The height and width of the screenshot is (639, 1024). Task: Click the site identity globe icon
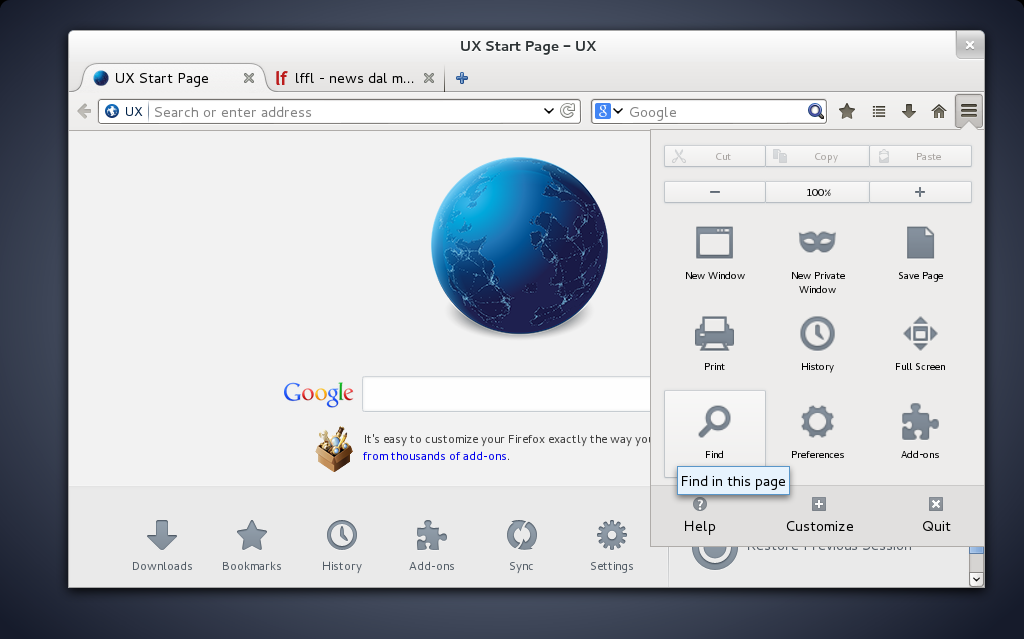point(112,112)
